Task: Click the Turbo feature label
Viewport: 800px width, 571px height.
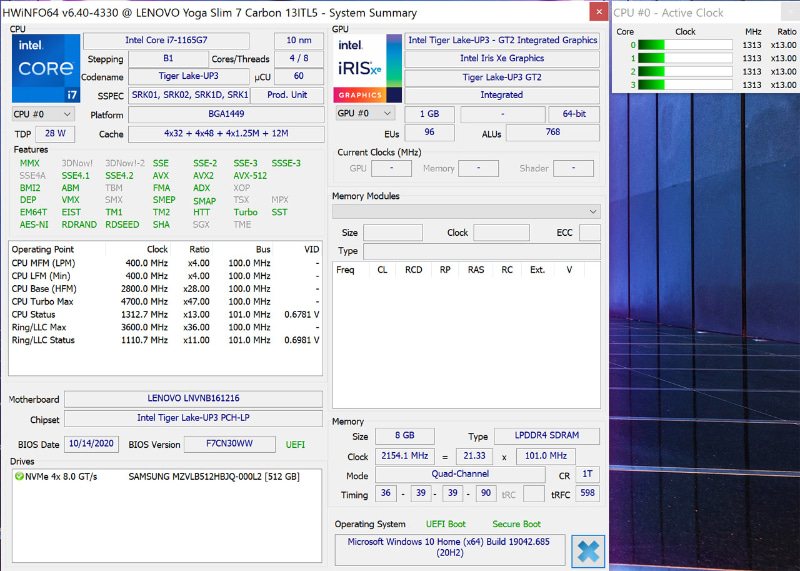Action: 245,212
